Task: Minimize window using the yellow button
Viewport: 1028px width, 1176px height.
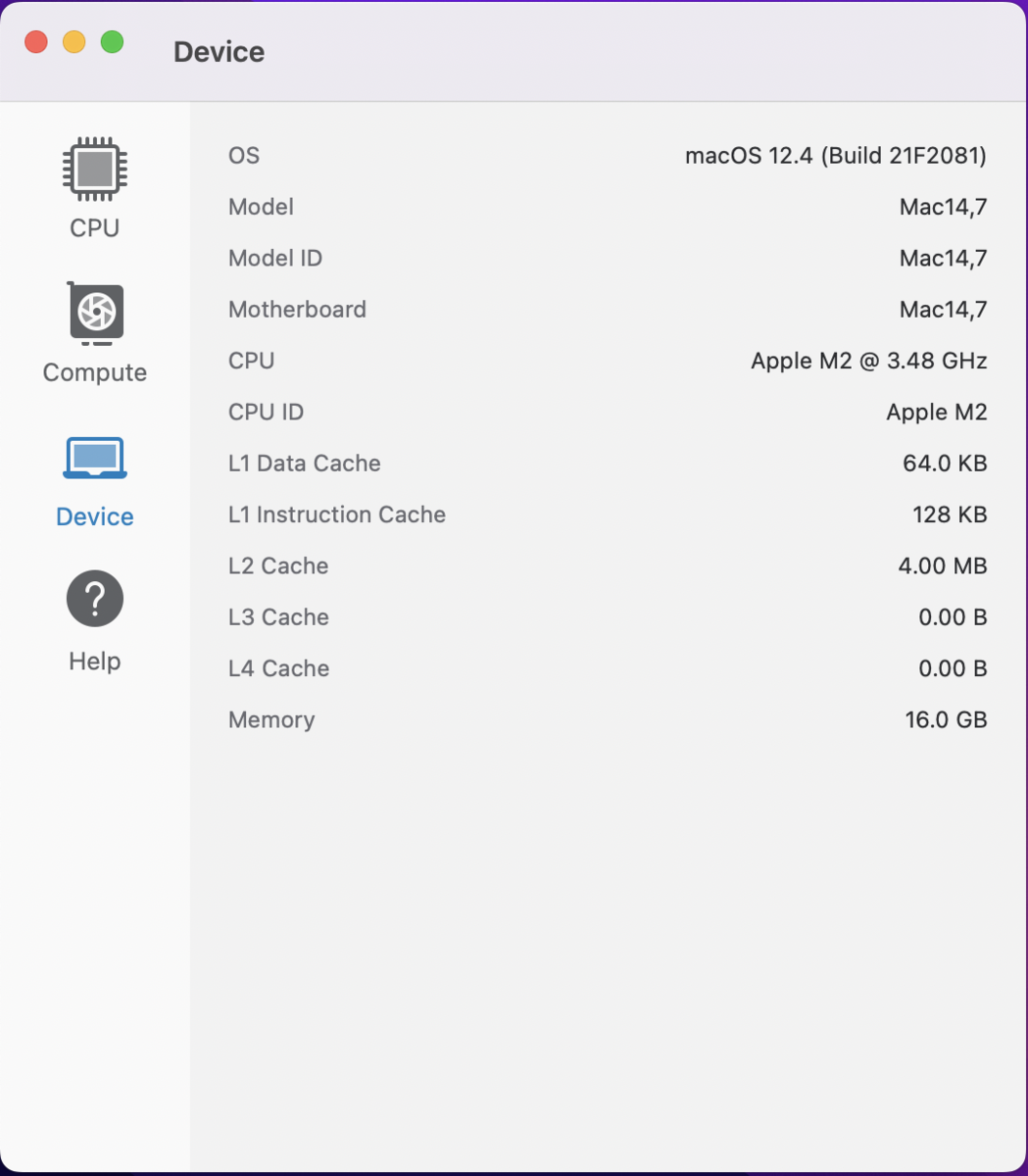Action: coord(74,42)
